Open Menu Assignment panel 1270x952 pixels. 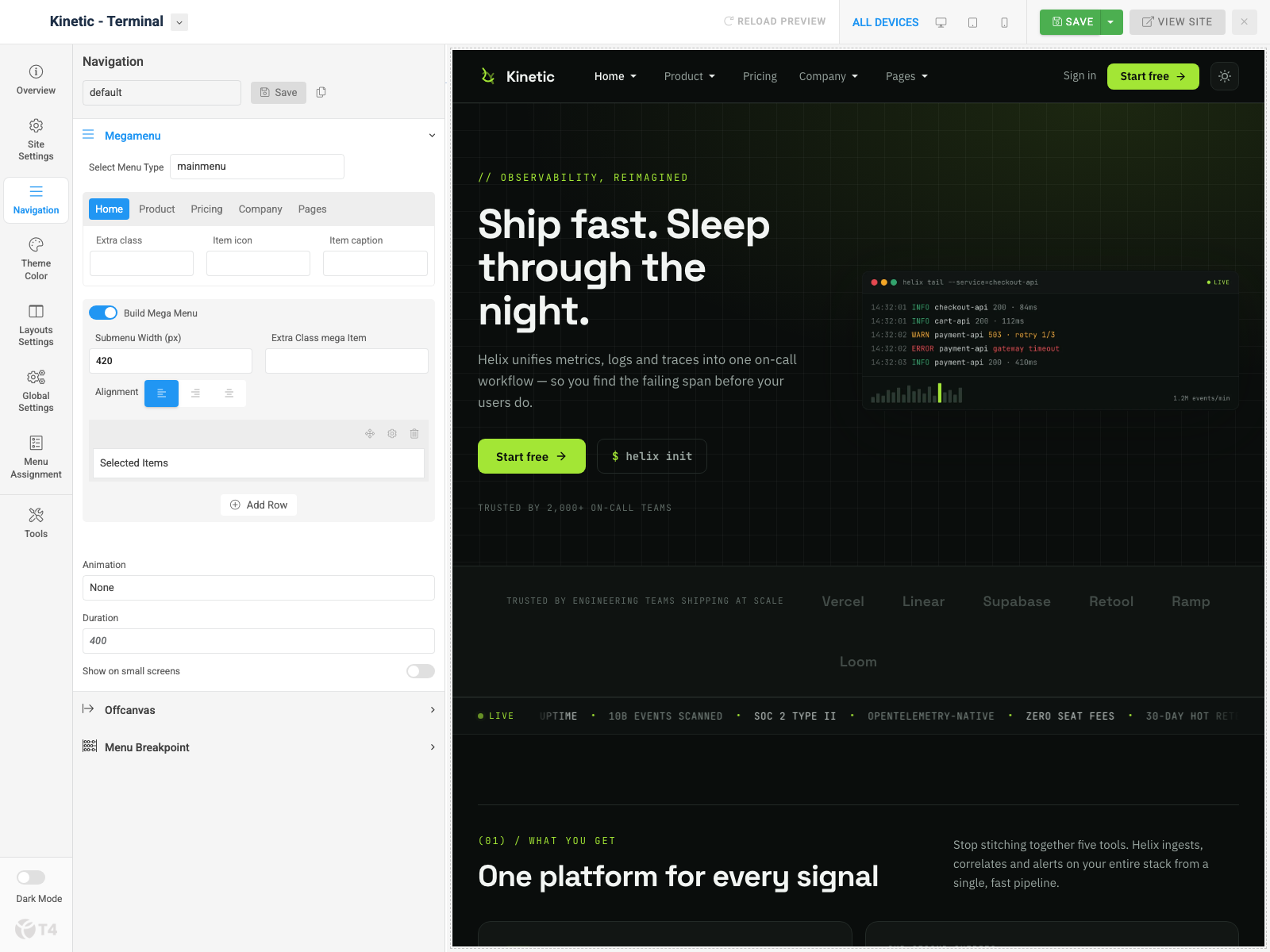36,457
